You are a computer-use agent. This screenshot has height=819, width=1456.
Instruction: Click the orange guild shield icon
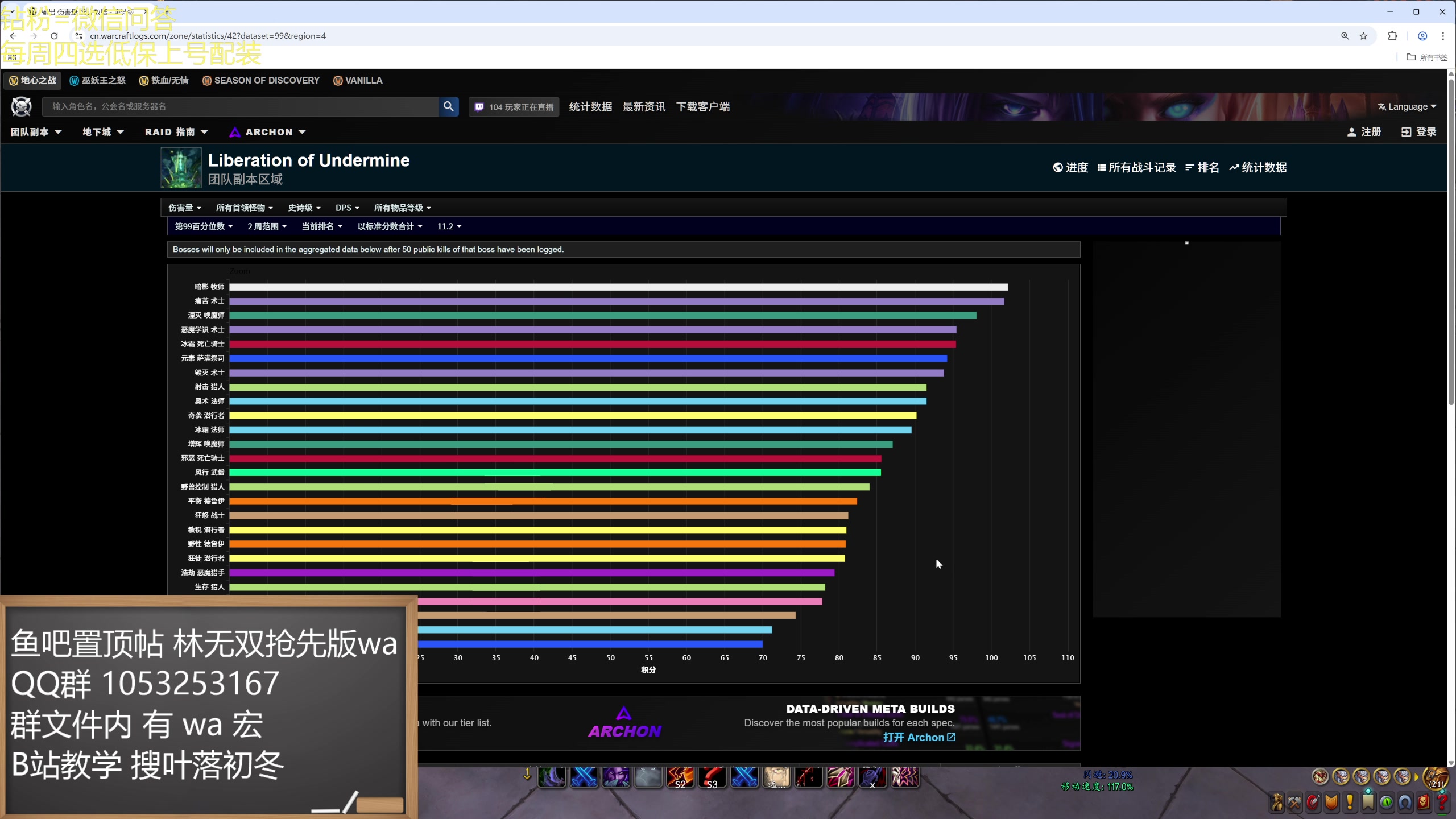1331,803
